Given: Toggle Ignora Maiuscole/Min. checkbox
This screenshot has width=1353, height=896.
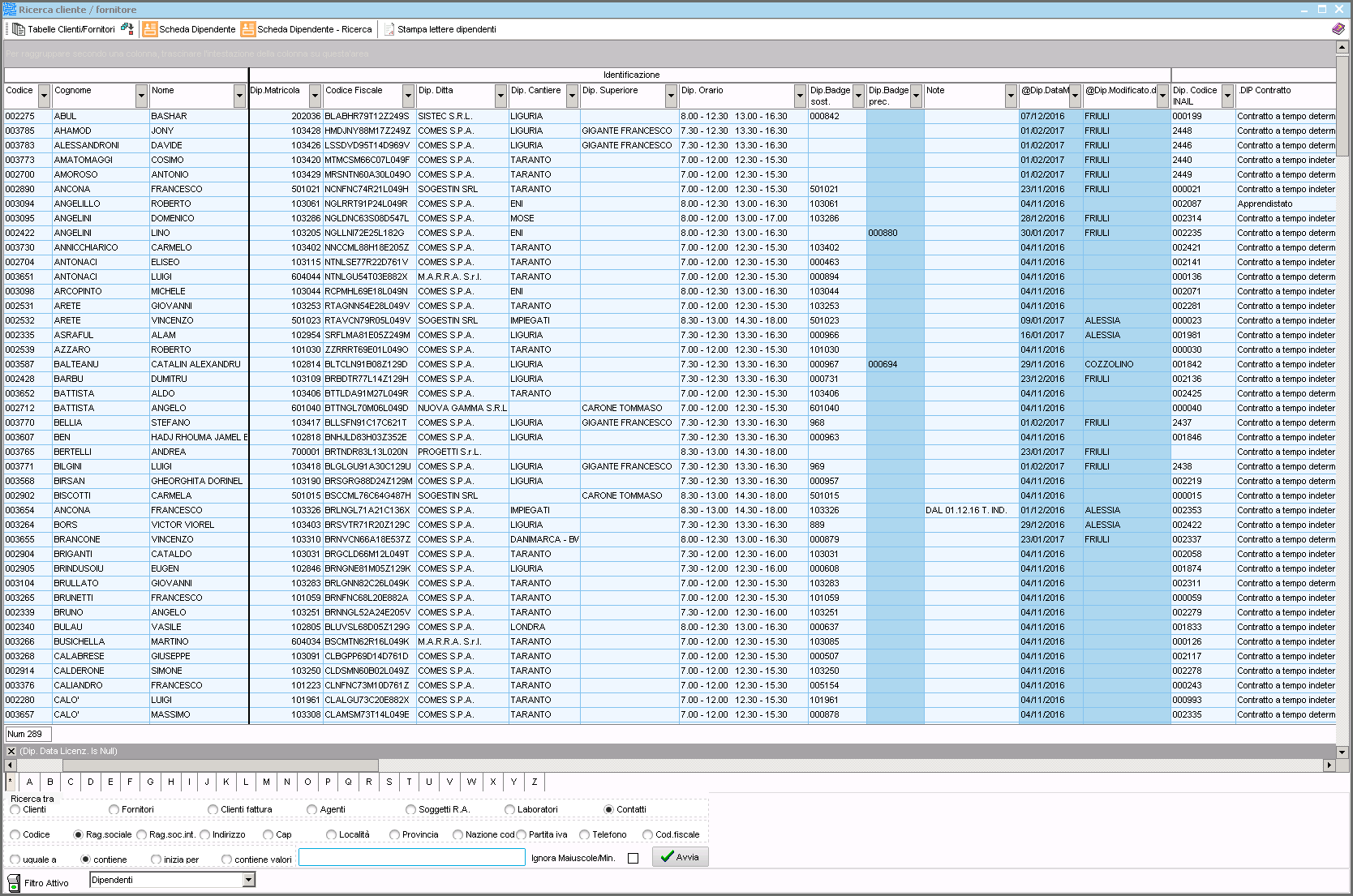Looking at the screenshot, I should [634, 858].
